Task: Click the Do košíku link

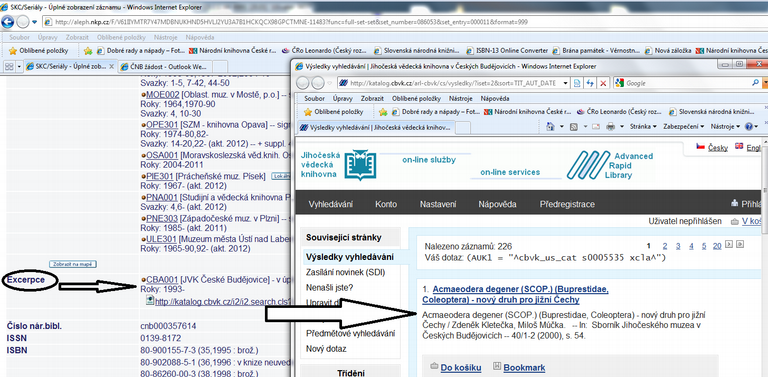Action: pos(461,368)
